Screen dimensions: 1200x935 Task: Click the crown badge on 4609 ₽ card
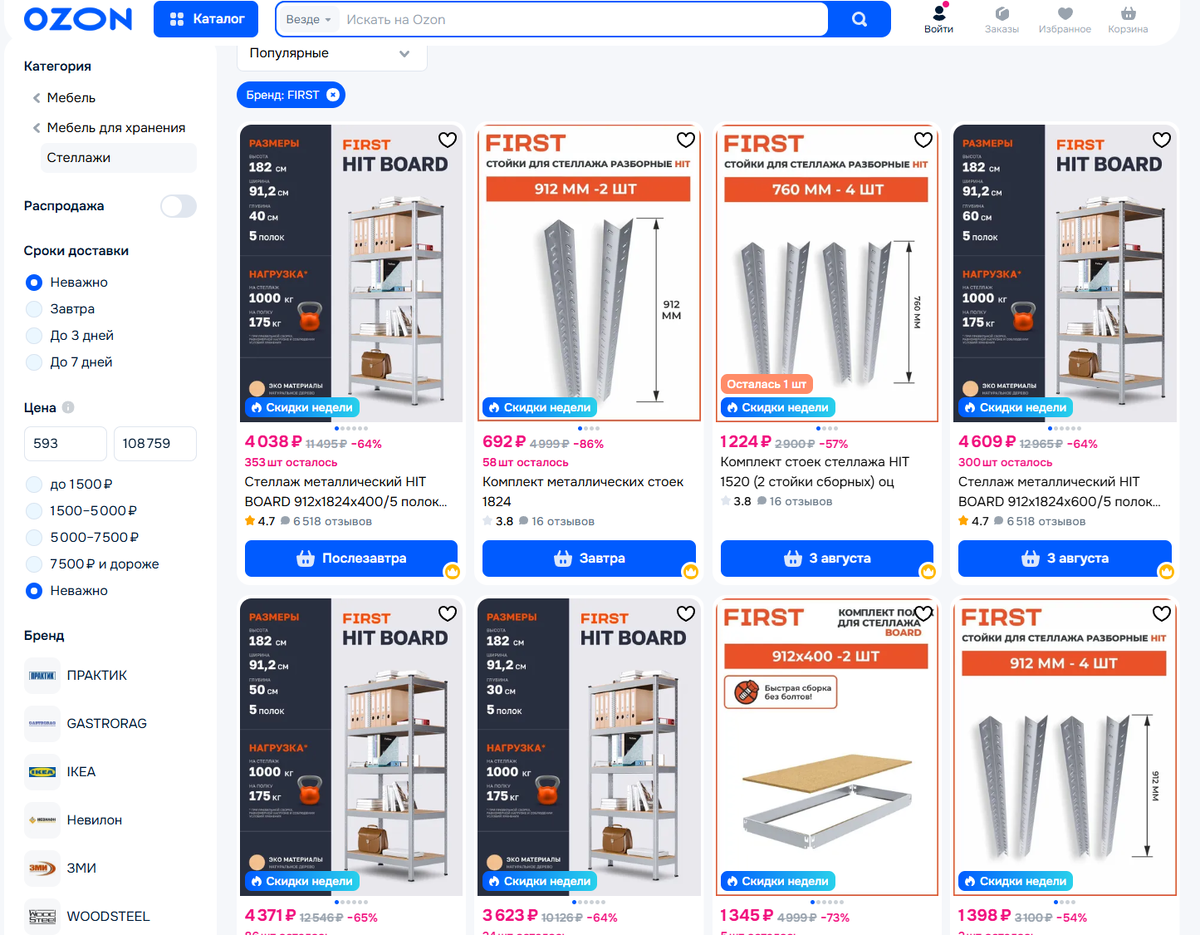1166,572
